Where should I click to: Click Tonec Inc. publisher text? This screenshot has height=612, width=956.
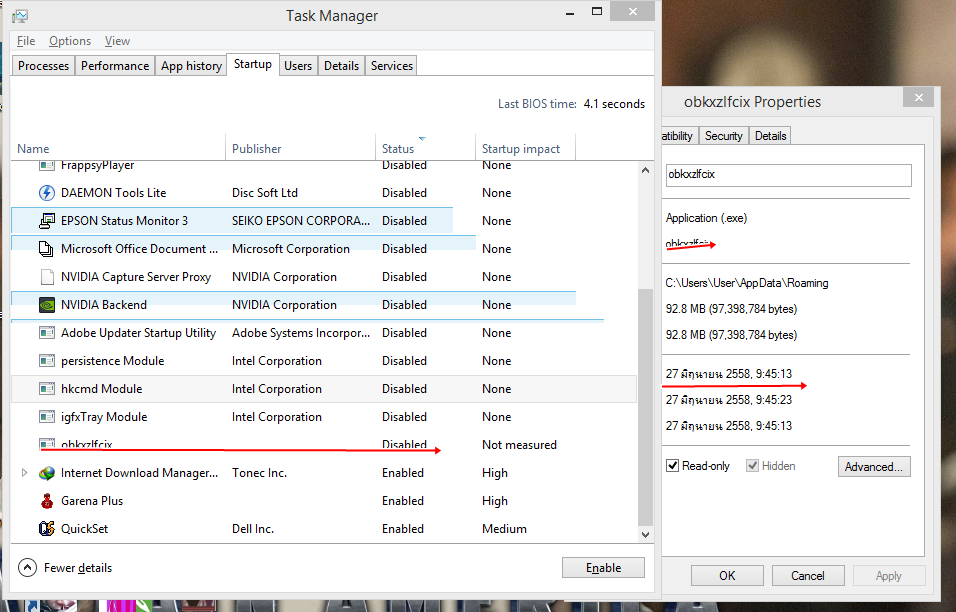259,473
